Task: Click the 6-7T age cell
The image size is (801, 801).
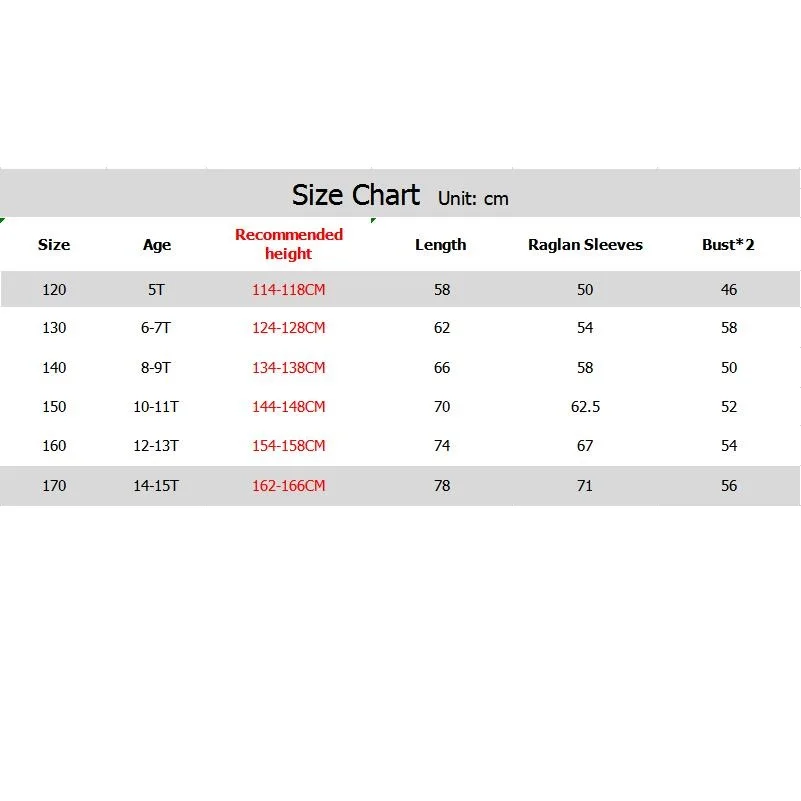Action: click(157, 328)
